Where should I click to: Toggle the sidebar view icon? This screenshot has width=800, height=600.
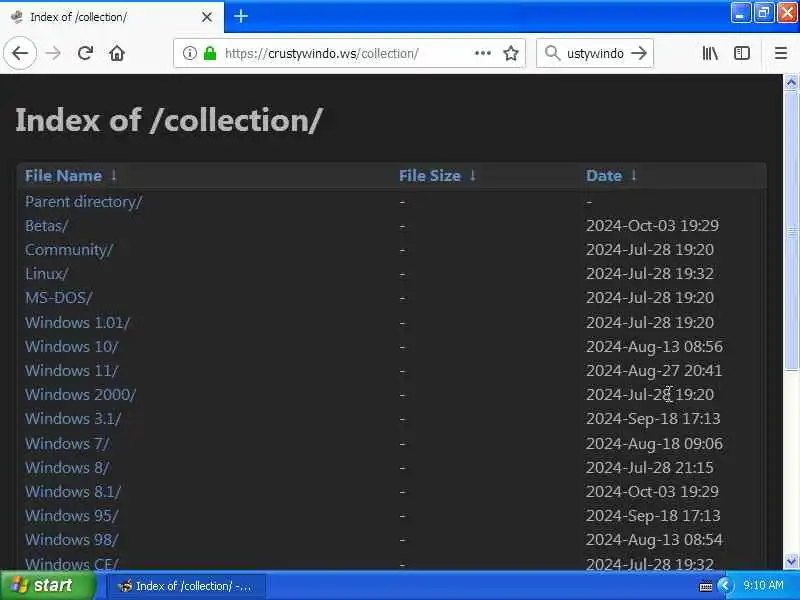pyautogui.click(x=742, y=53)
